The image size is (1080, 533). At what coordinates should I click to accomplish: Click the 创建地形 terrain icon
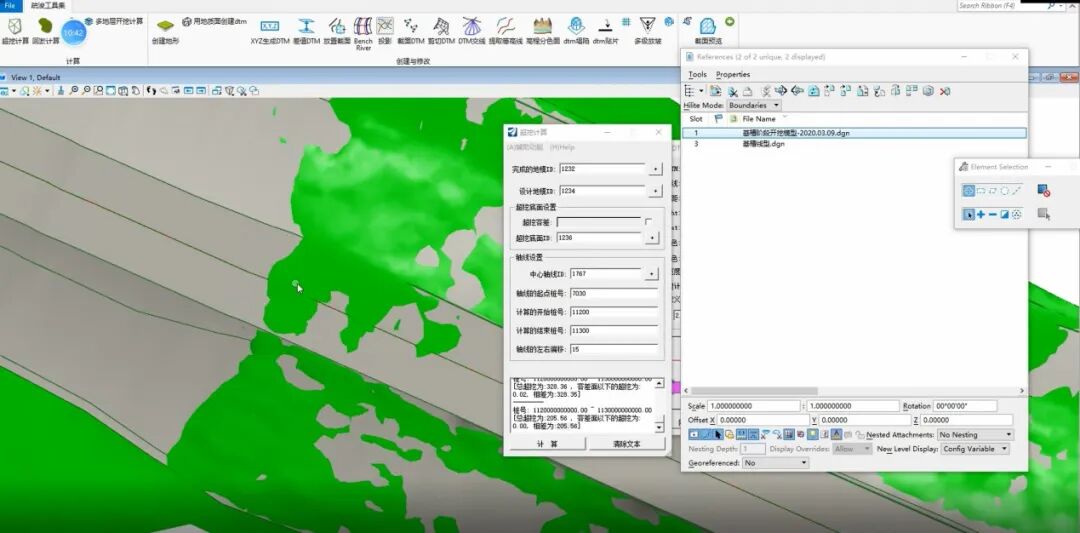165,29
